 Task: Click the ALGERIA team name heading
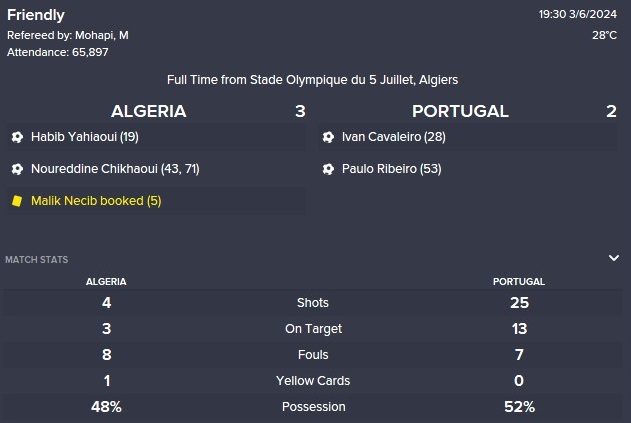[x=148, y=111]
